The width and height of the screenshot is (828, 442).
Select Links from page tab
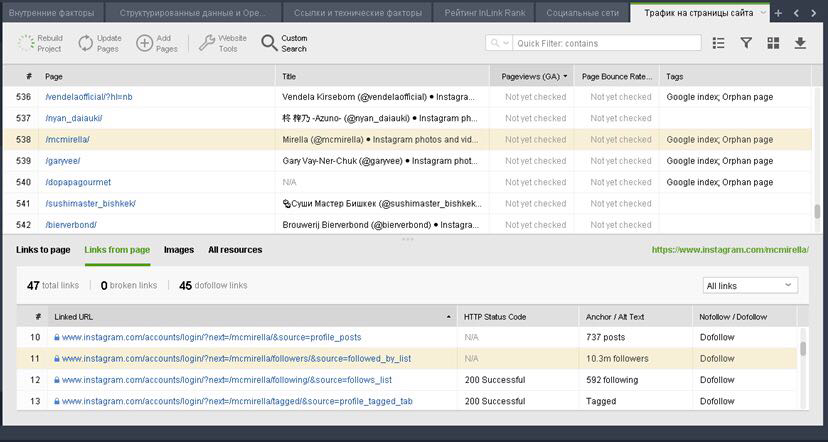[117, 250]
